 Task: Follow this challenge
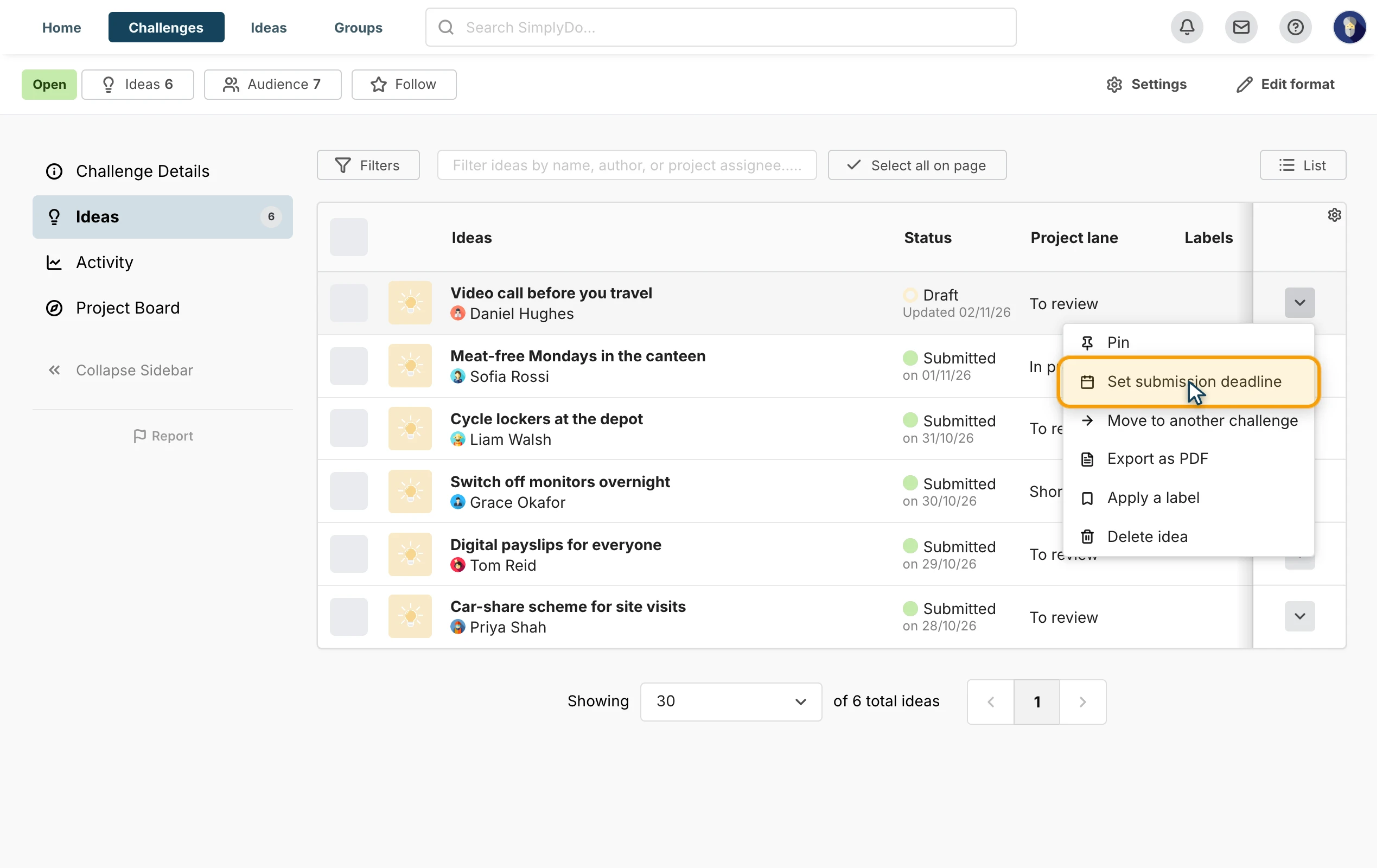(x=404, y=85)
